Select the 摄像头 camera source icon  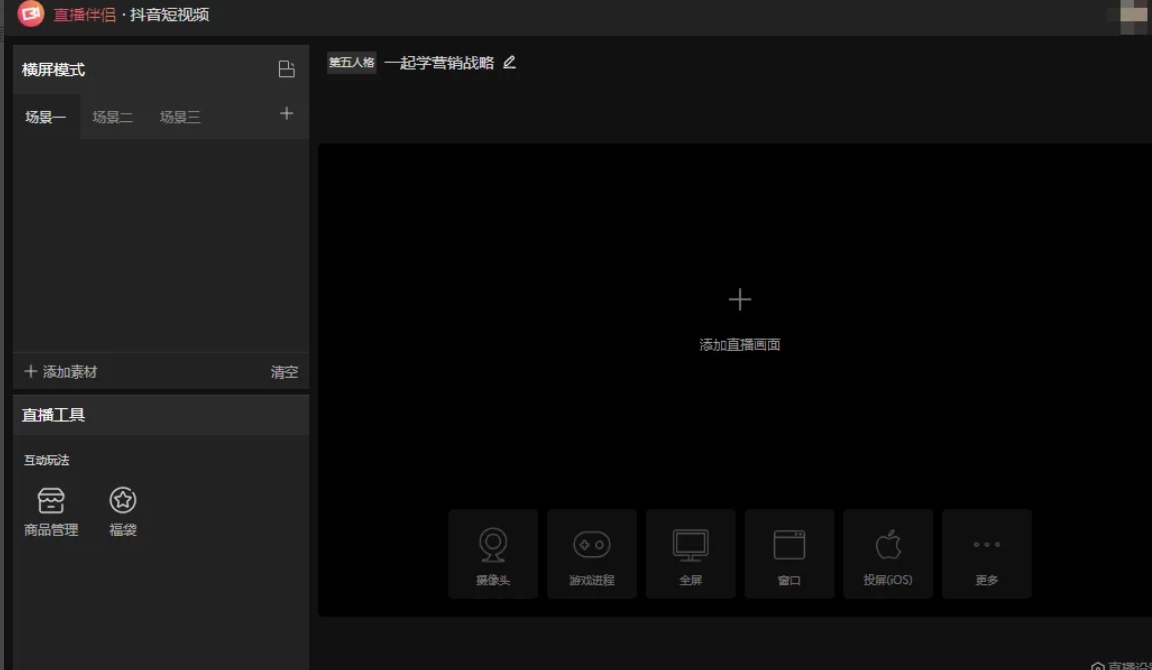[492, 554]
